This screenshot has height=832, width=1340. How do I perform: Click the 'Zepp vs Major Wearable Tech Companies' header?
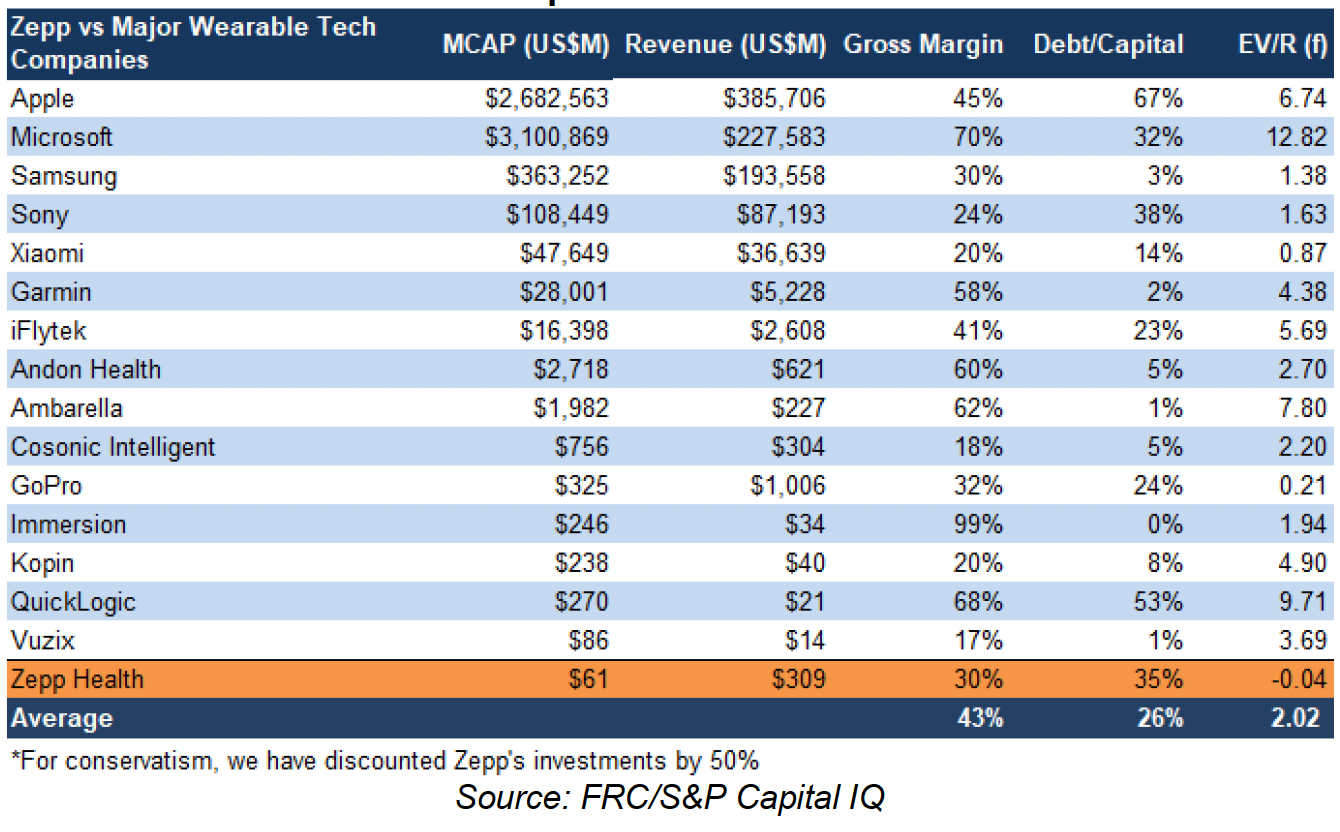(x=193, y=43)
